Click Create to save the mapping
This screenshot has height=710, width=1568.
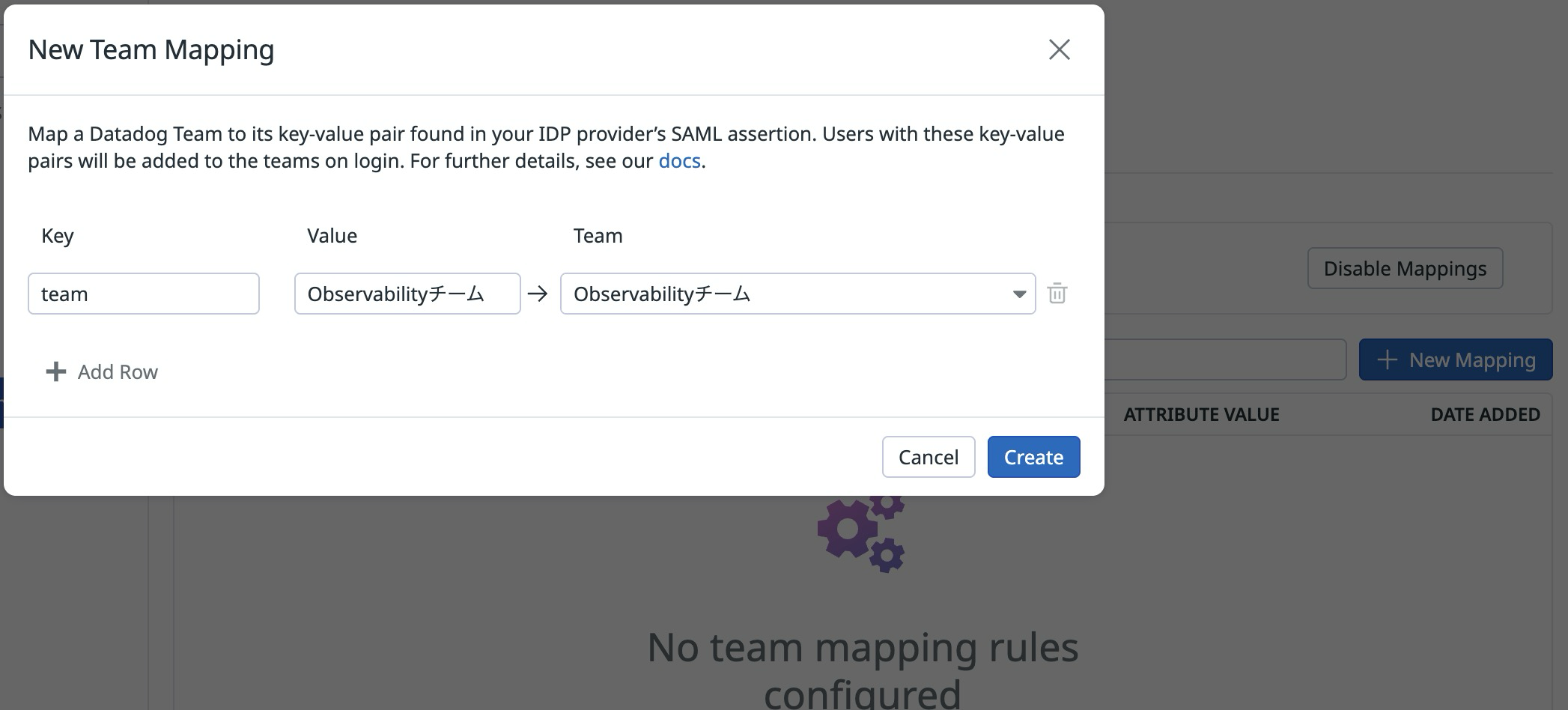pyautogui.click(x=1033, y=457)
